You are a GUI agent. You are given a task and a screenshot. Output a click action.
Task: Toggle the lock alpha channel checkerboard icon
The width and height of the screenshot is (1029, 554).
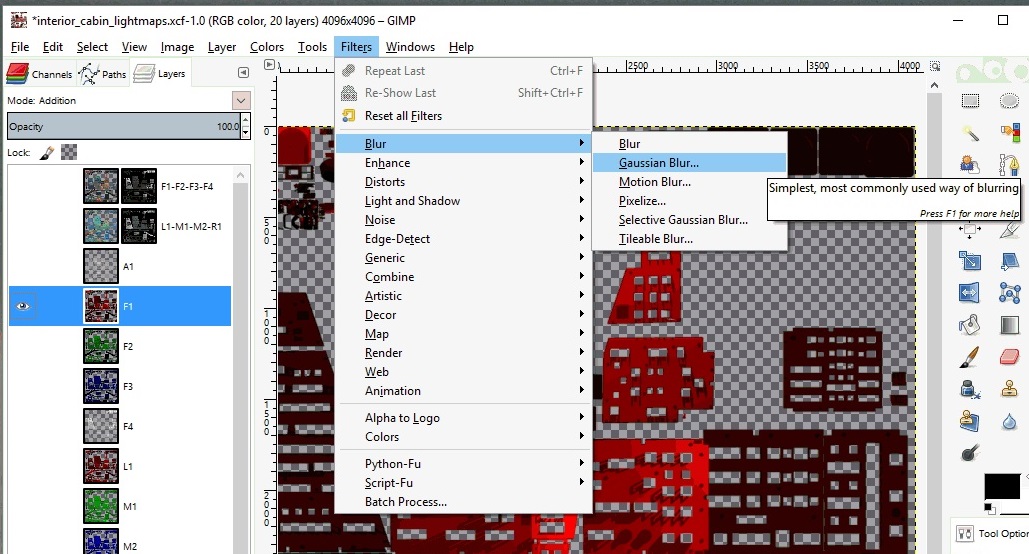click(69, 153)
